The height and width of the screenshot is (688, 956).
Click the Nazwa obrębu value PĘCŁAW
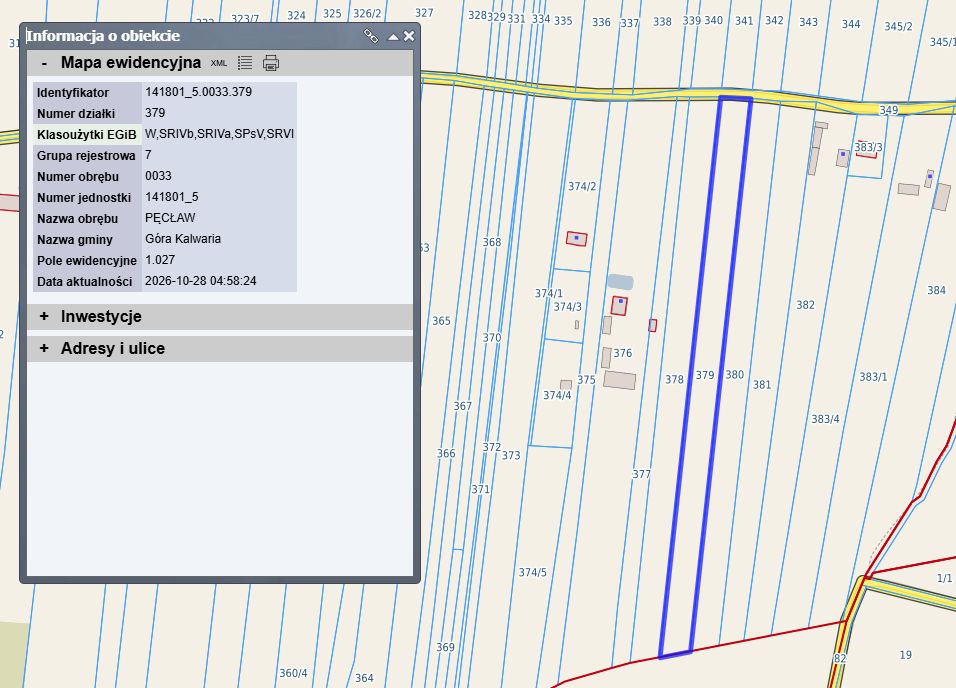[x=170, y=218]
